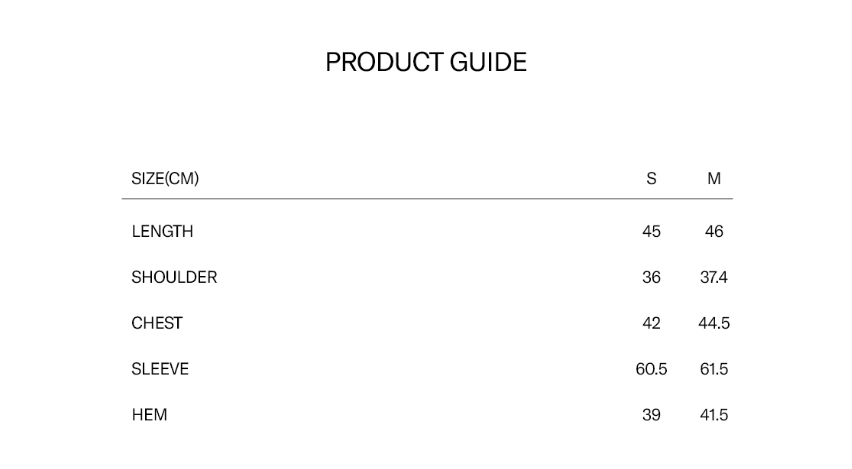Select the SIZE(CM) header label
The width and height of the screenshot is (852, 469).
(x=165, y=179)
